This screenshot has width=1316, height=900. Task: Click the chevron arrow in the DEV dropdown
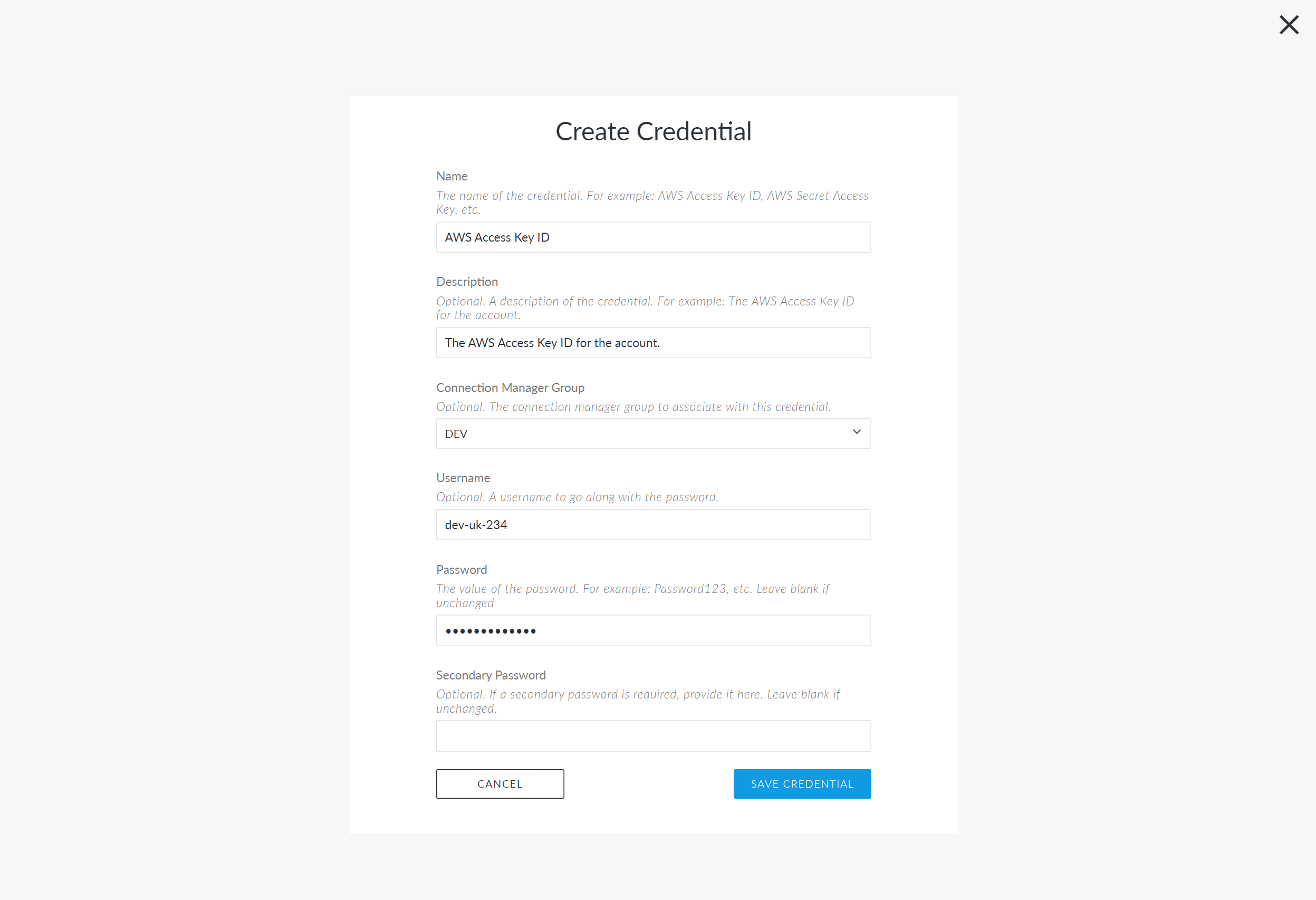(x=856, y=432)
